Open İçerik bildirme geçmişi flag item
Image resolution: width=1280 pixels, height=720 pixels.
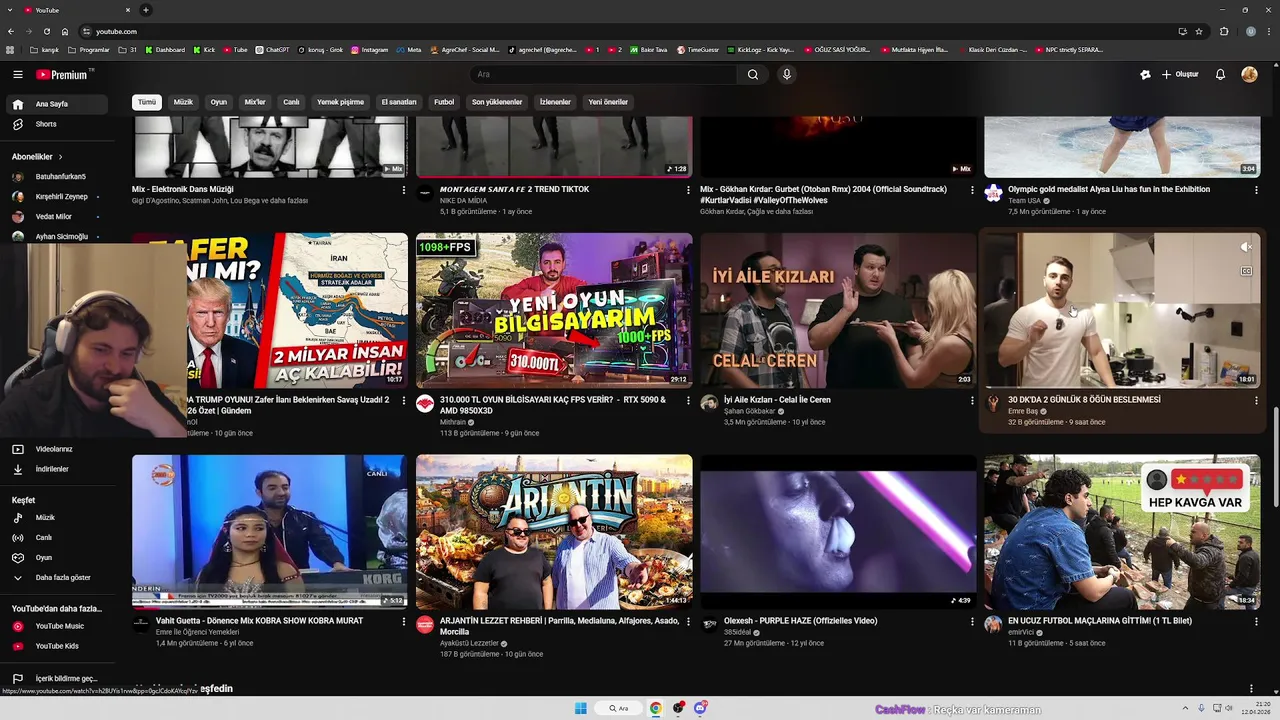tap(56, 678)
